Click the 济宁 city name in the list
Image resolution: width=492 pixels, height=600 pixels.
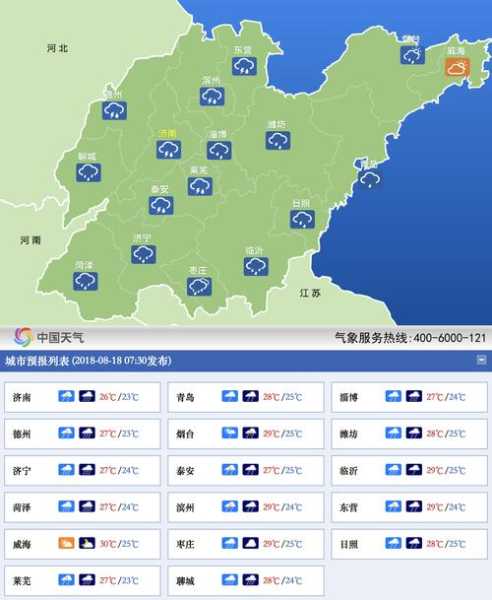click(x=22, y=471)
